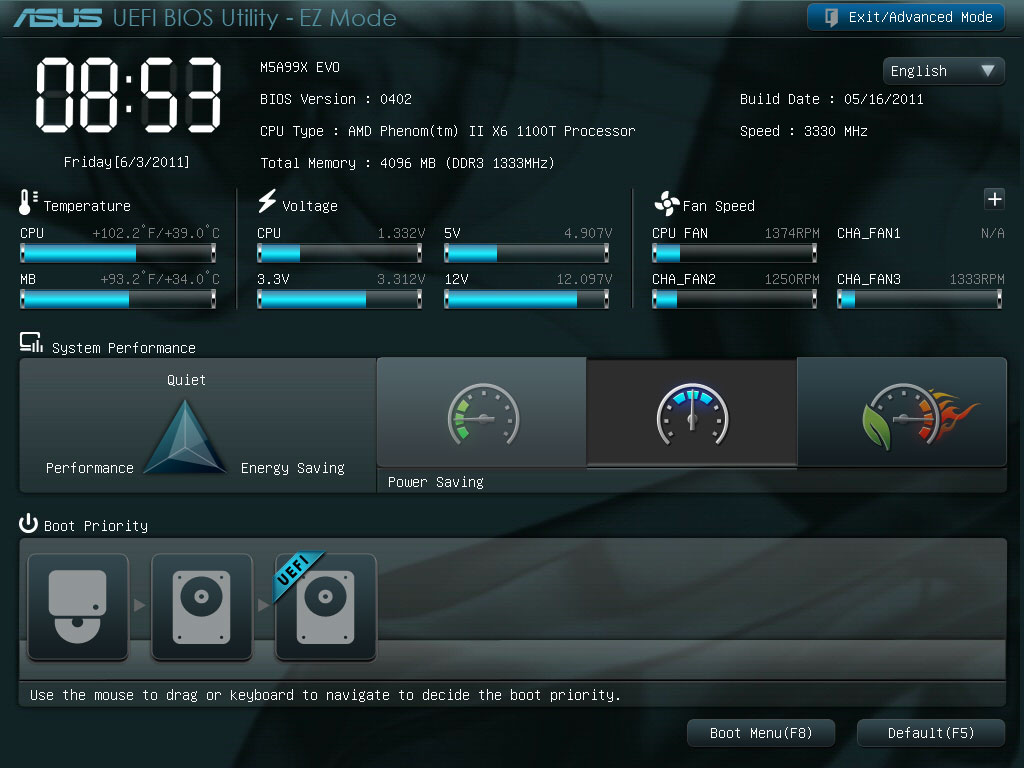Select the ASUS Optimal flame gauge mode
The image size is (1024, 768).
pyautogui.click(x=902, y=413)
